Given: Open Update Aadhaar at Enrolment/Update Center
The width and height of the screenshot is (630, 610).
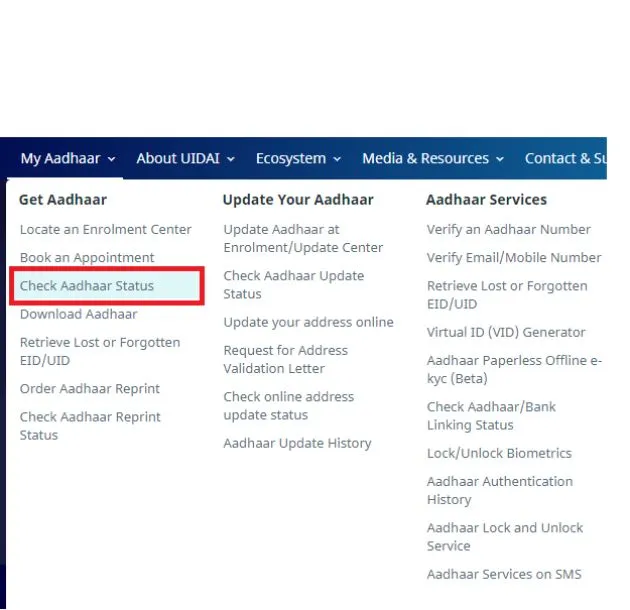Looking at the screenshot, I should point(303,238).
